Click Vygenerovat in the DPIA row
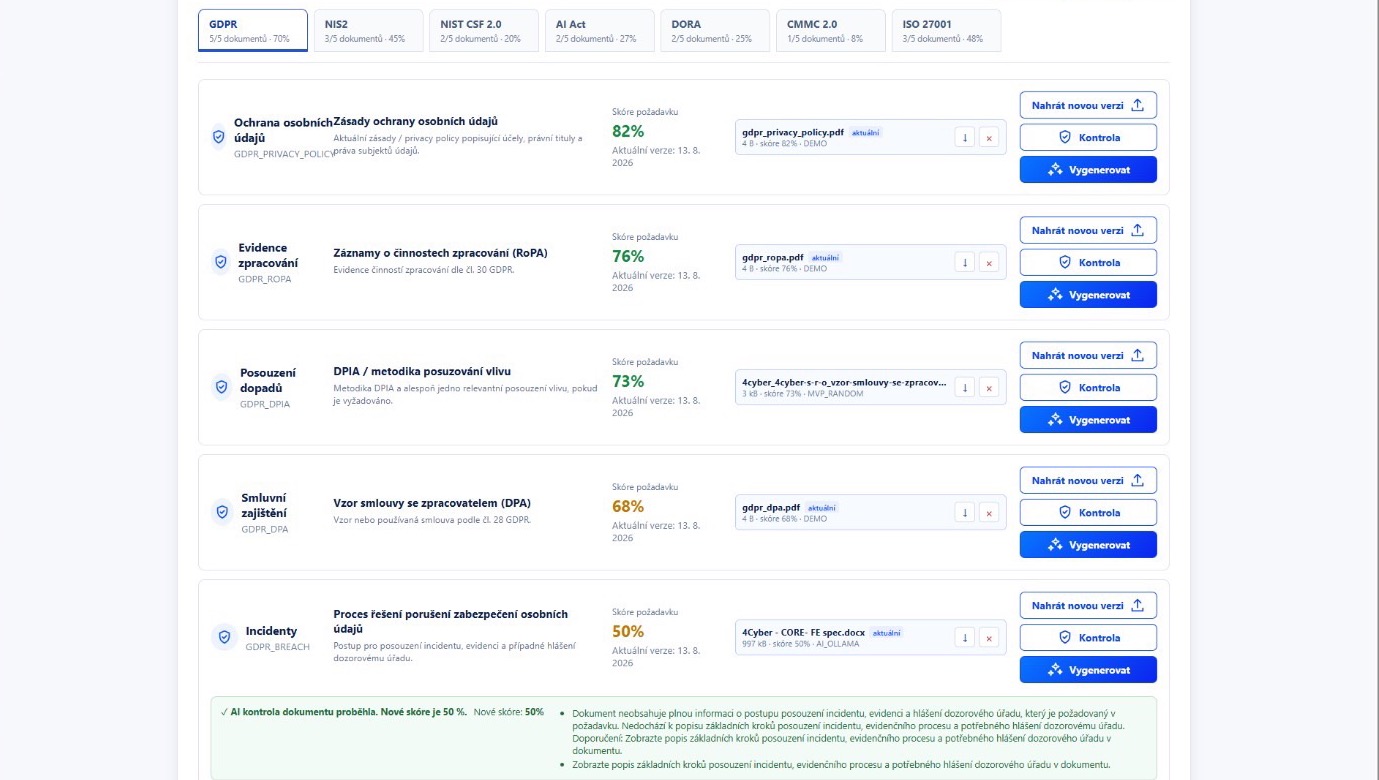 1088,419
